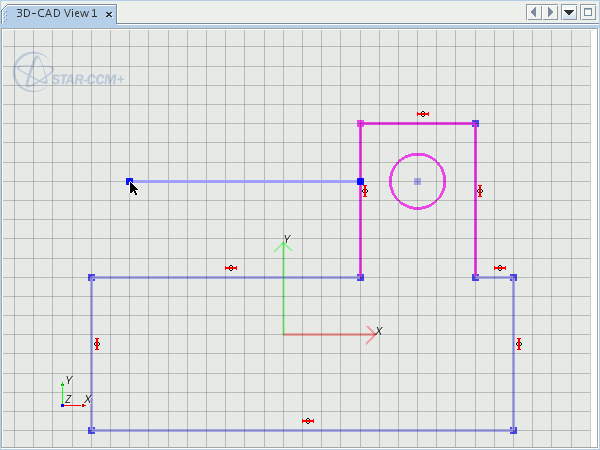600x450 pixels.
Task: Click the vertical constraint marker on the far-left line
Action: (97, 344)
